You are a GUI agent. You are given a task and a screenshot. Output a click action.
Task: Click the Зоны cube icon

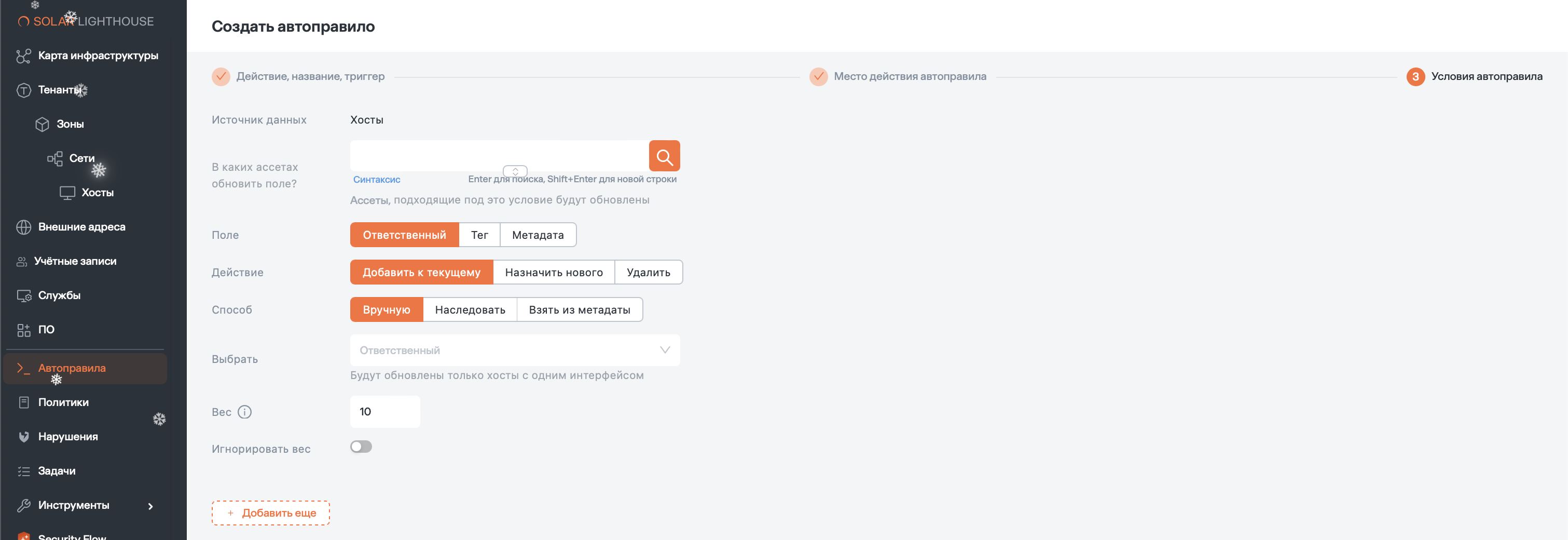coord(42,124)
